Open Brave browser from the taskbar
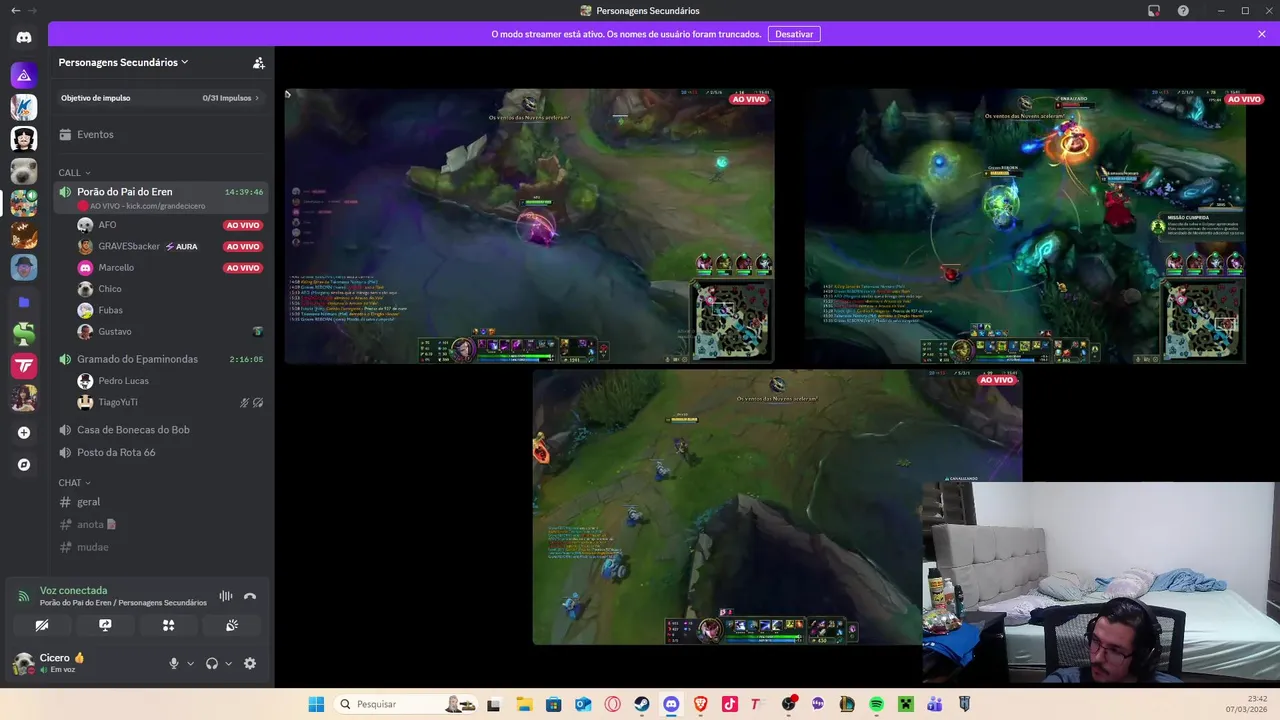This screenshot has height=720, width=1280. (700, 704)
